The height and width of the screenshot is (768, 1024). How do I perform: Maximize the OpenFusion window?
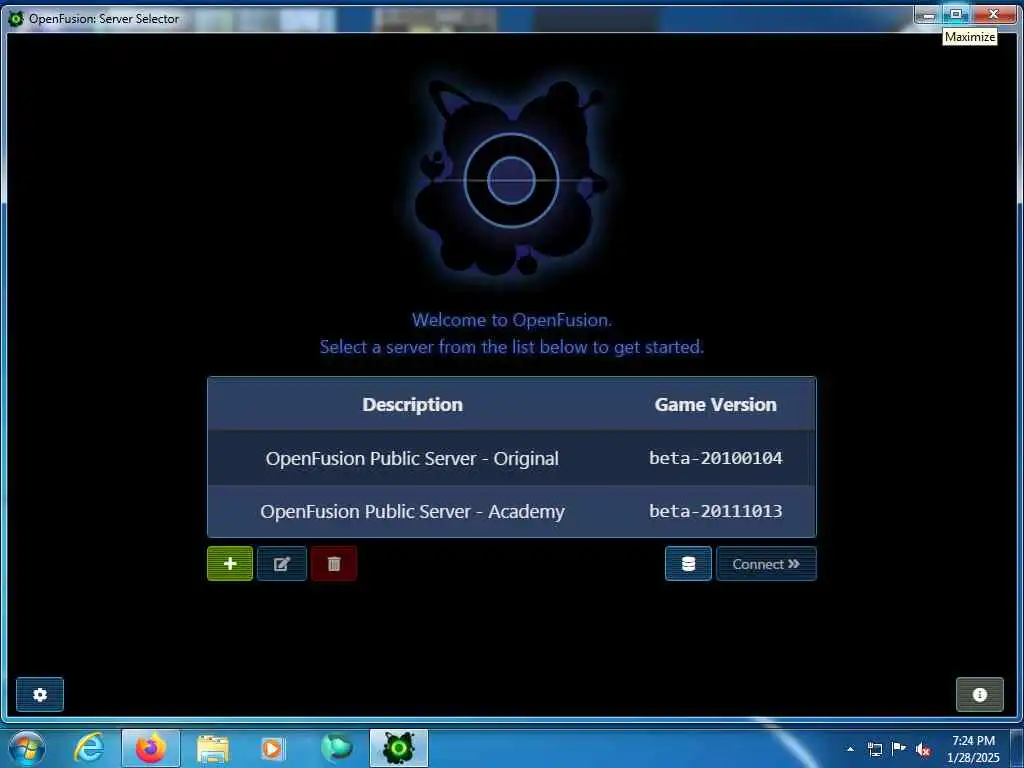tap(956, 14)
